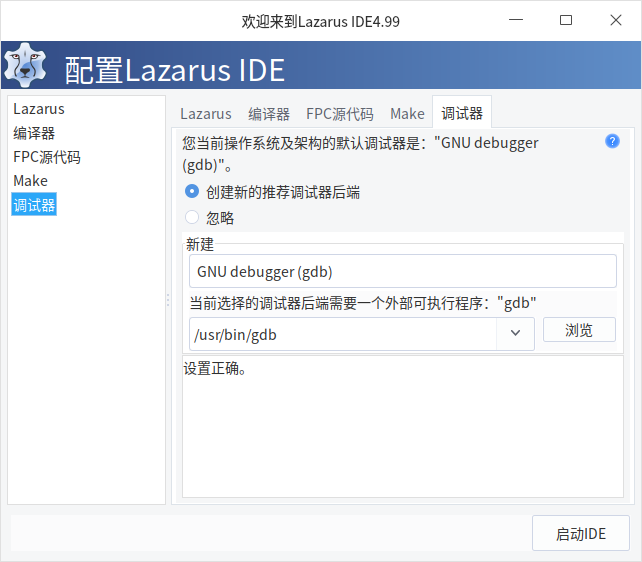Open the /usr/bin/gdb path dropdown arrow

(x=515, y=333)
